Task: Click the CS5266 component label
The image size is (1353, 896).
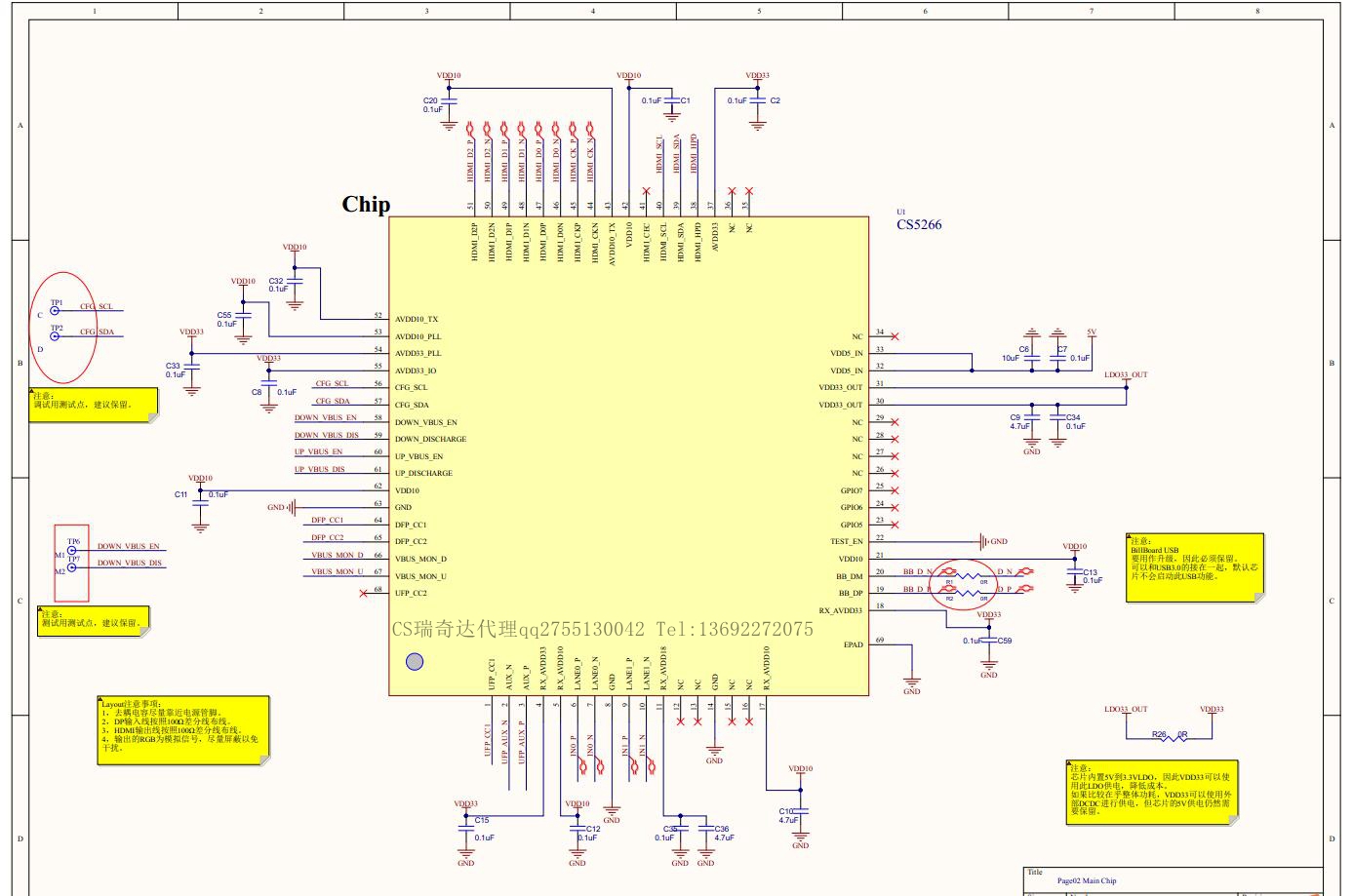Action: point(919,224)
